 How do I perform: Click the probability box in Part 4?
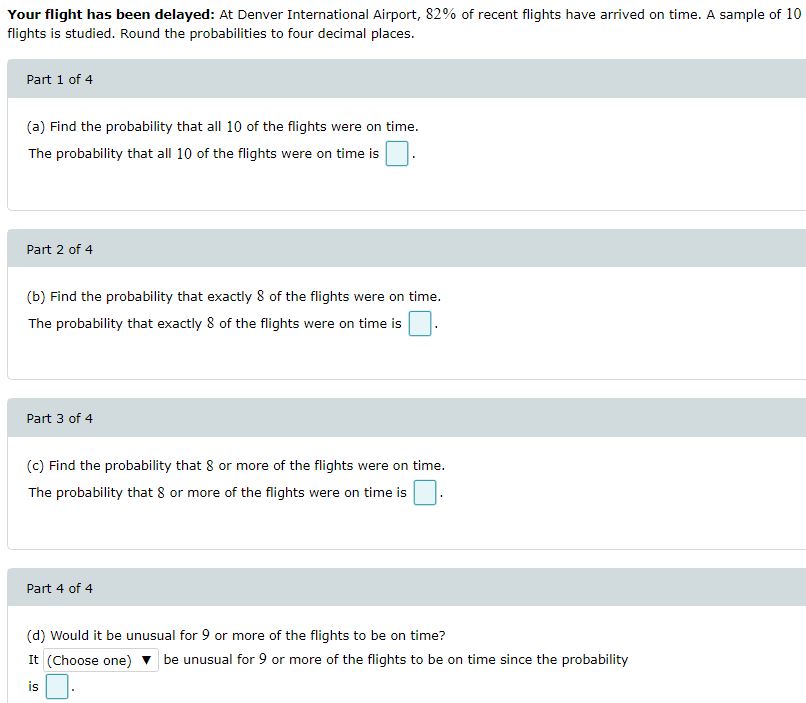coord(56,686)
